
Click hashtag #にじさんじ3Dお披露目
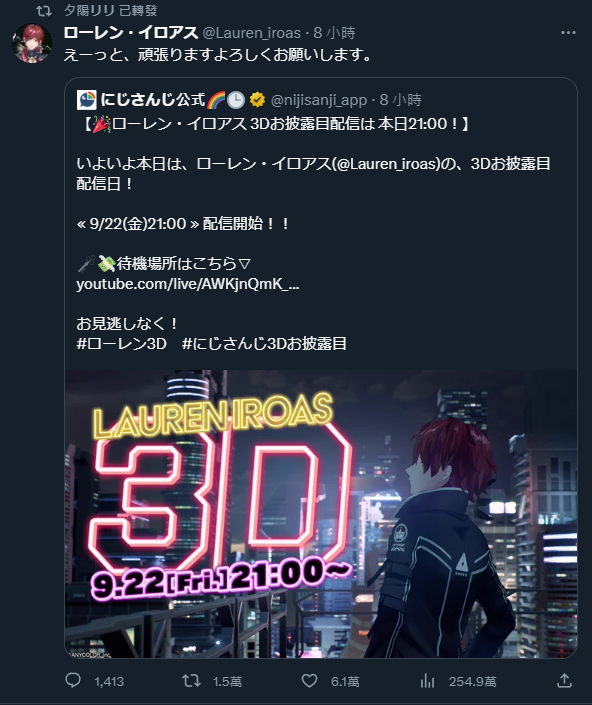pyautogui.click(x=264, y=344)
